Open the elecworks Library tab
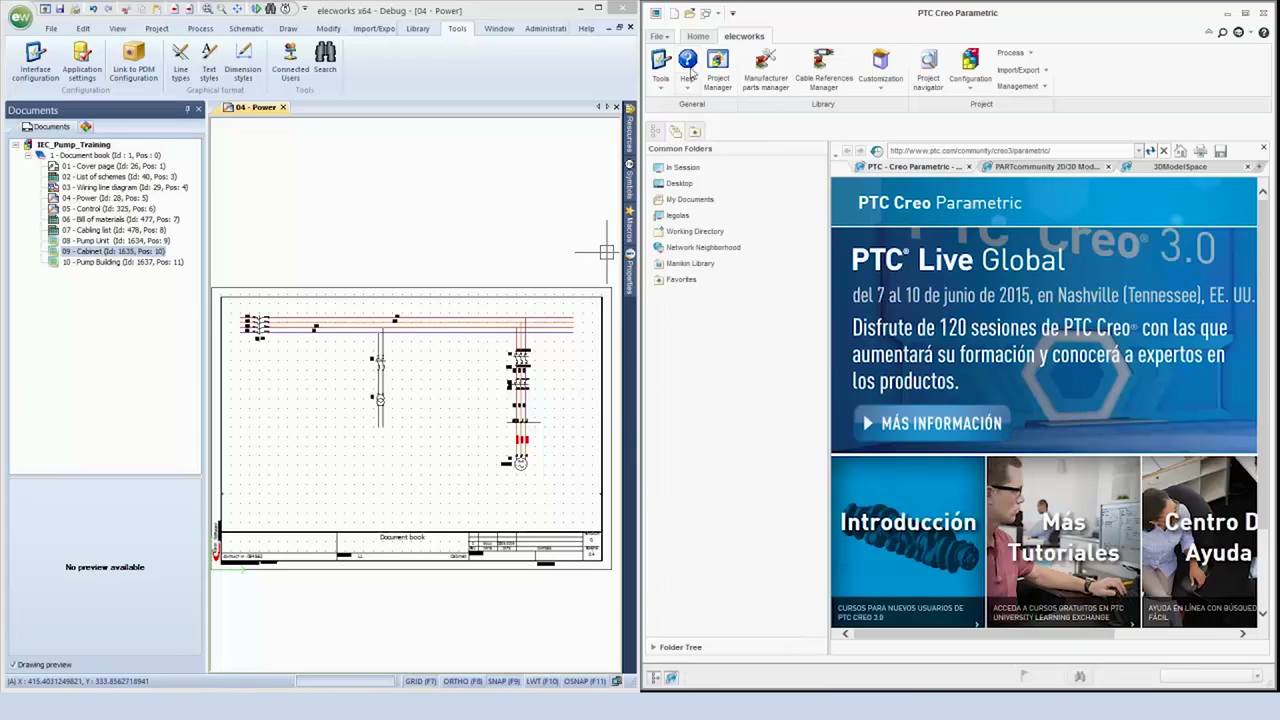The width and height of the screenshot is (1280, 720). pyautogui.click(x=417, y=29)
